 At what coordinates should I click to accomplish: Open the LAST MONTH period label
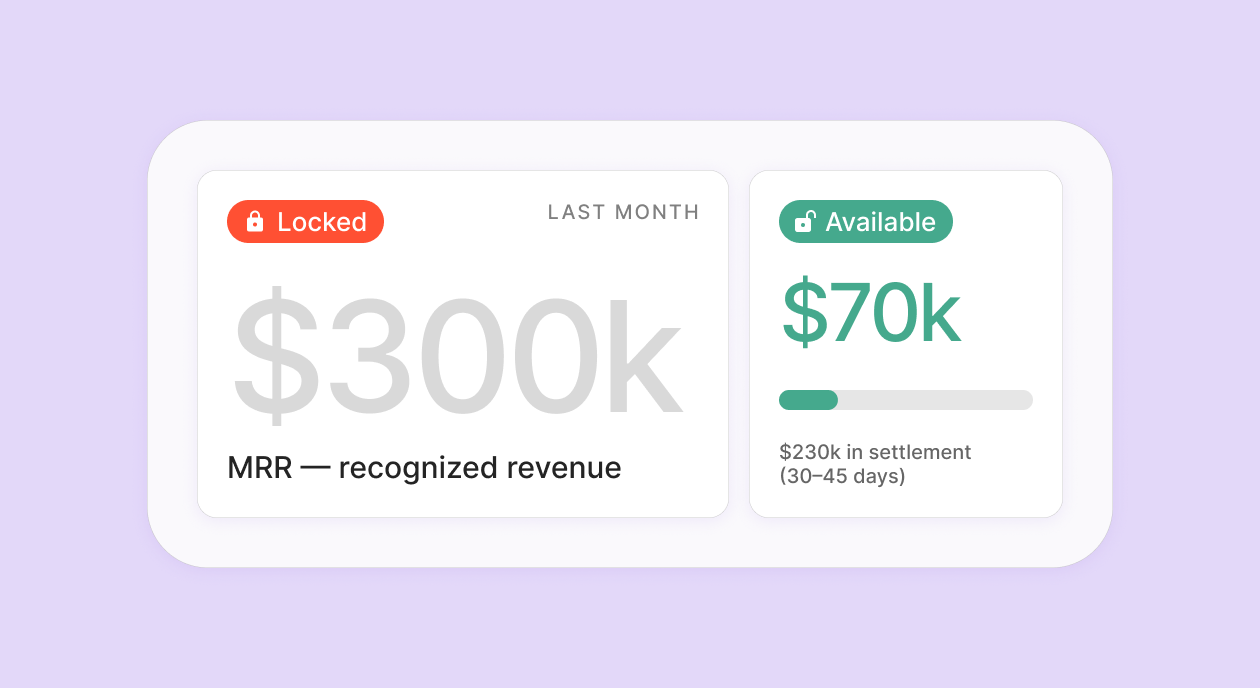(x=623, y=212)
